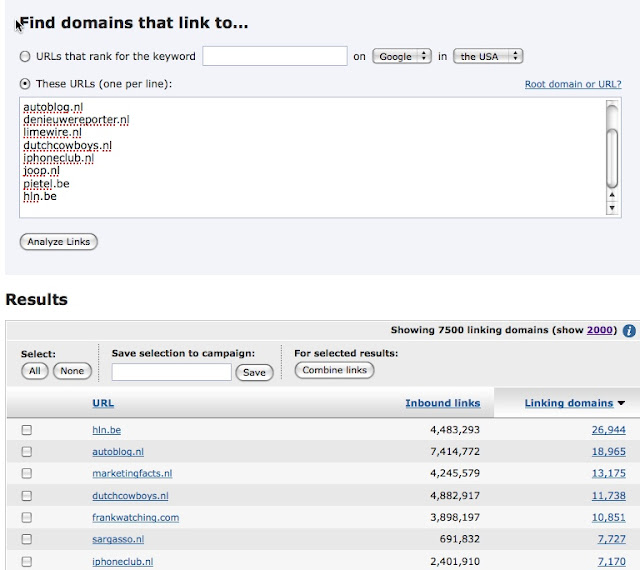Save selection to campaign button
Screen dimensions: 640x570
click(x=254, y=372)
